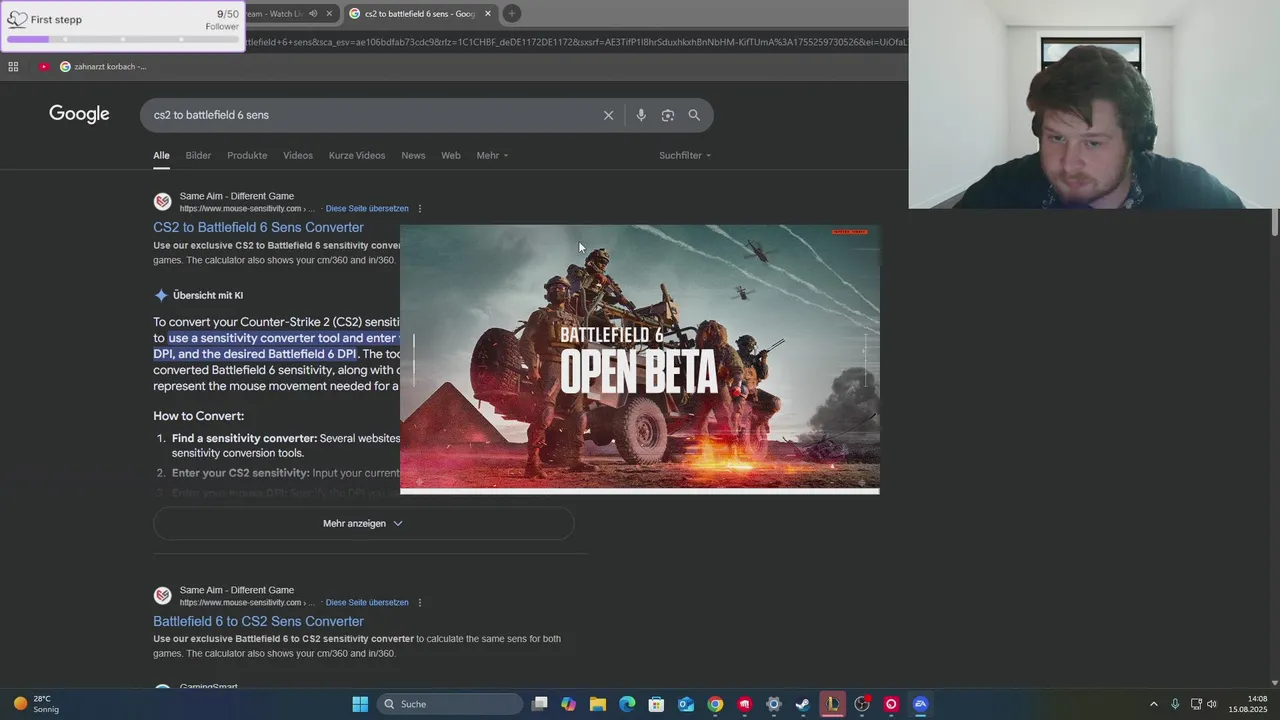The height and width of the screenshot is (720, 1280).
Task: Click 'Find a sensitivity converter:' list item
Action: point(244,438)
